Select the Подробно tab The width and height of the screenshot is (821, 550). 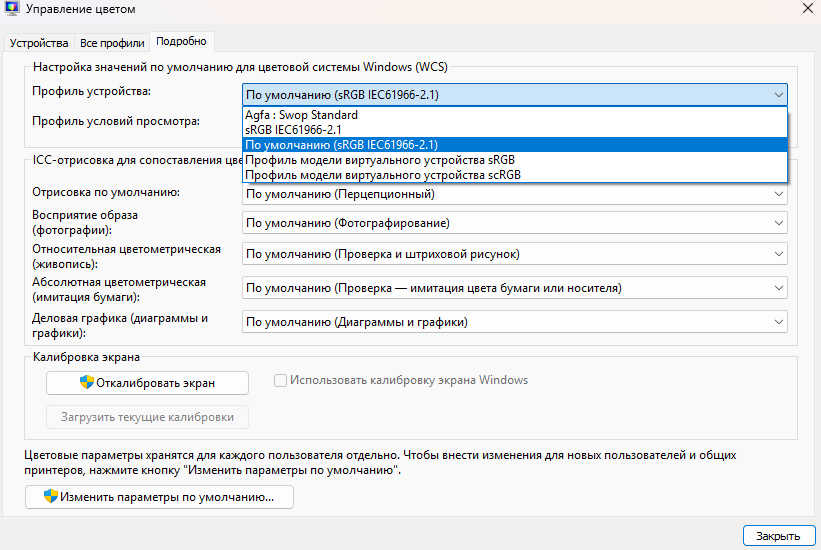(x=181, y=41)
